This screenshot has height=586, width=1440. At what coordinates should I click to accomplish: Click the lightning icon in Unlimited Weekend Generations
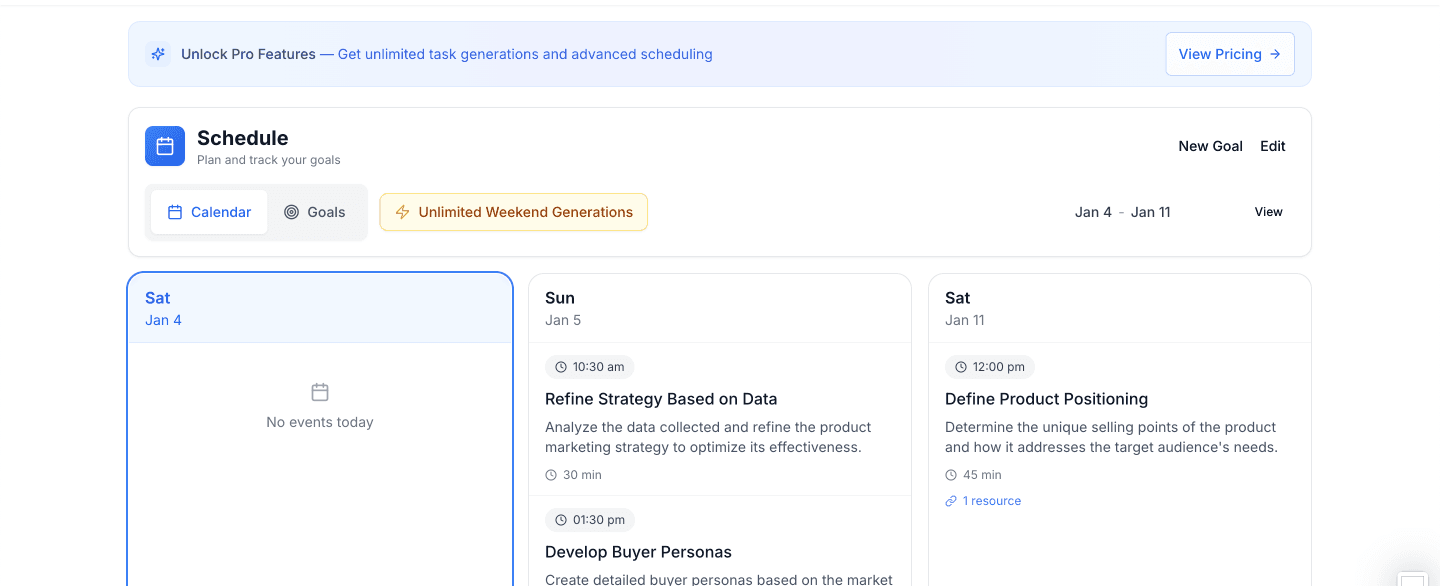pos(403,212)
